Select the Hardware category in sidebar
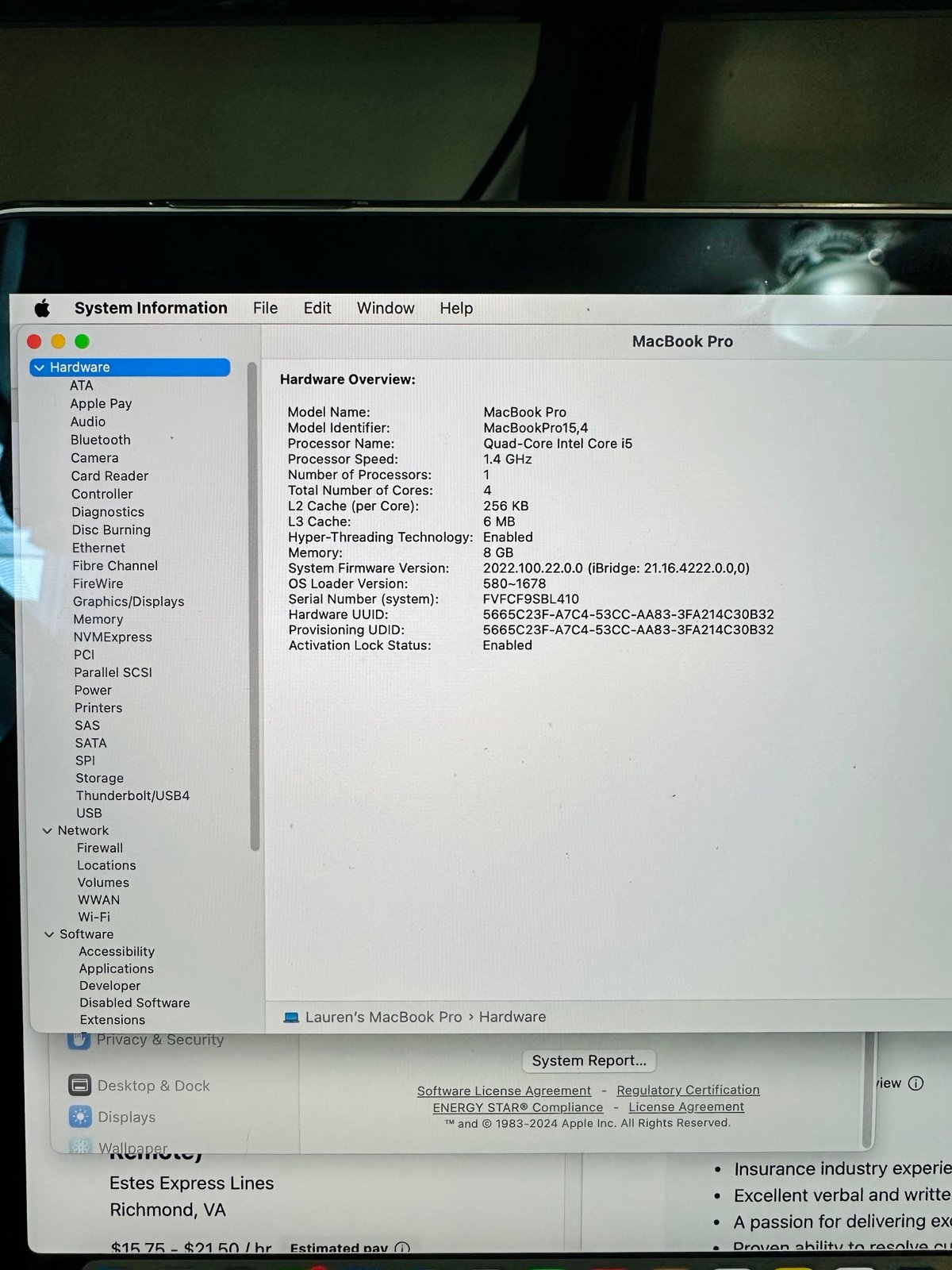Image resolution: width=952 pixels, height=1270 pixels. tap(130, 368)
